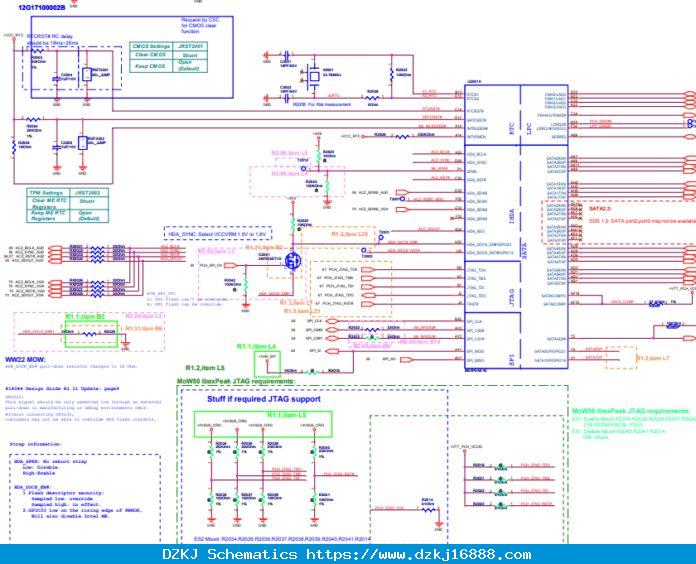Select the JRST2001 jumper symbol in CMOS box
The image size is (696, 564).
[87, 74]
